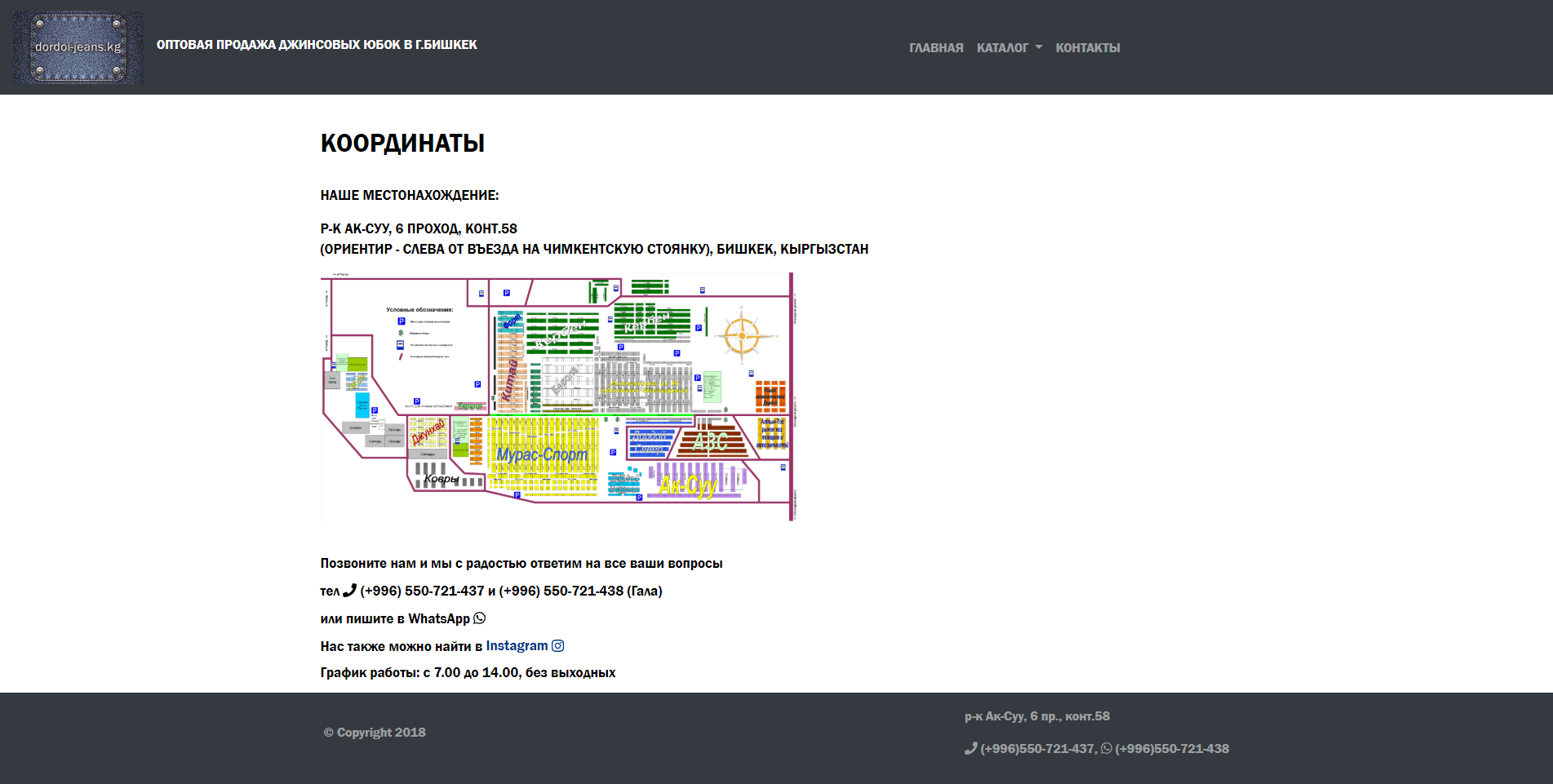Click the footer WhatsApp icon
This screenshot has width=1553, height=784.
tap(1107, 749)
